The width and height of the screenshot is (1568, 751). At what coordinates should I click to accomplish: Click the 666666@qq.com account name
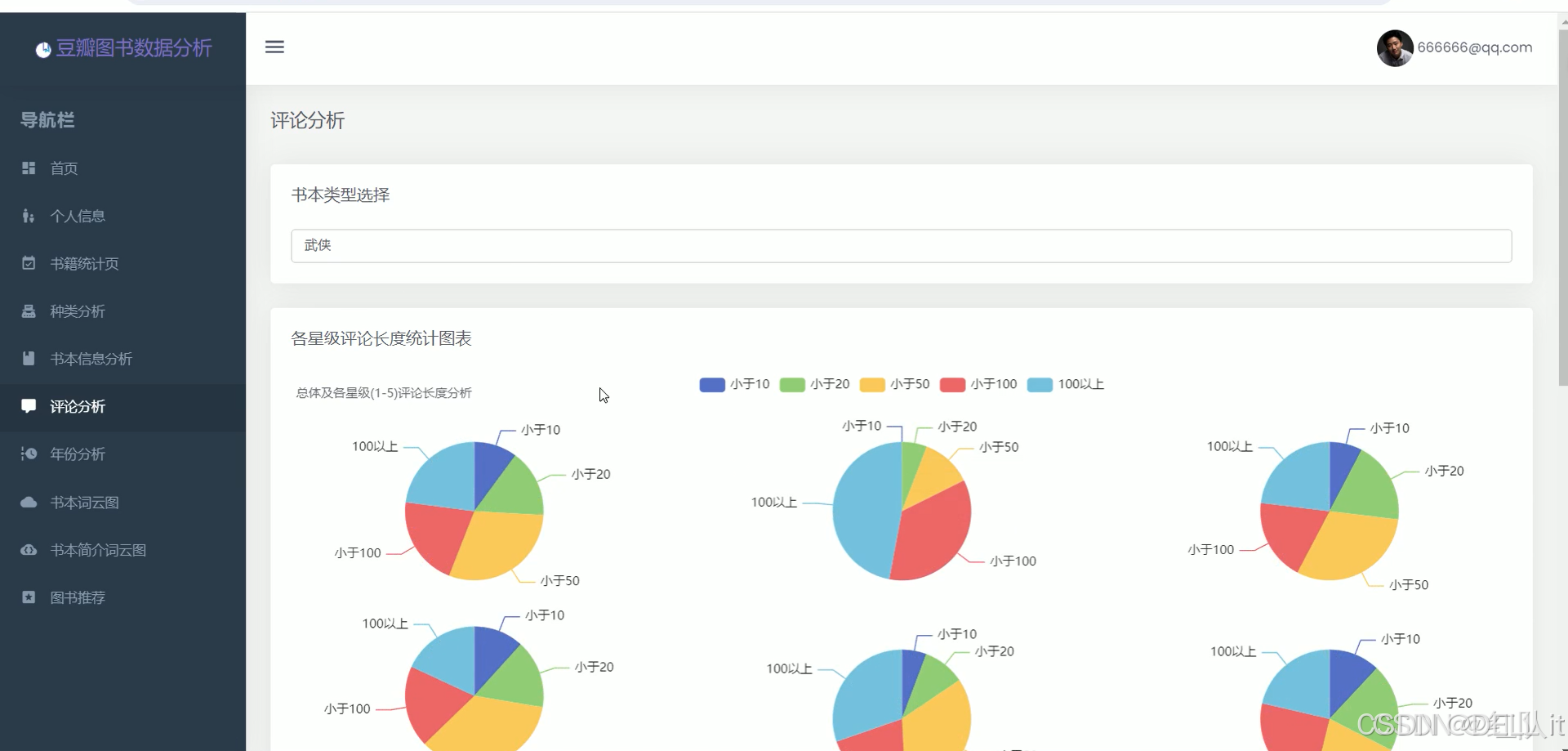(1475, 47)
